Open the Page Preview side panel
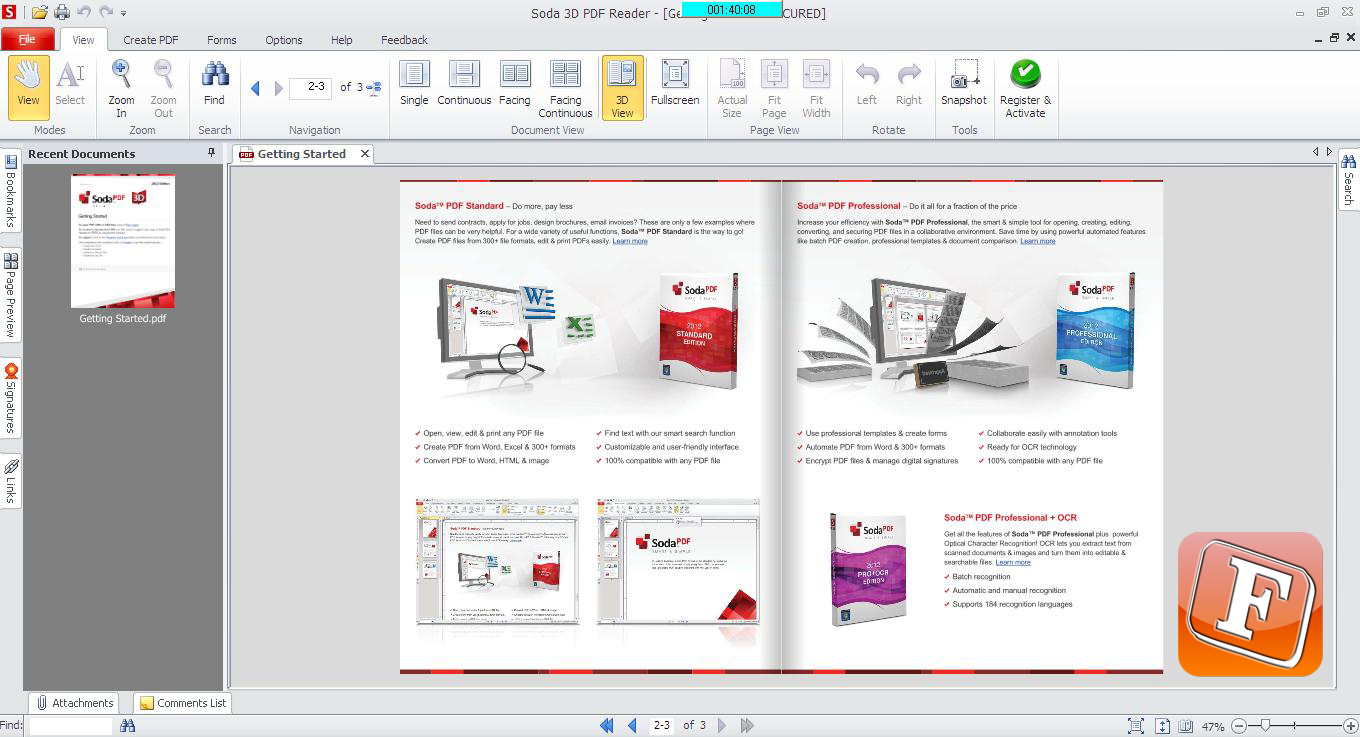The width and height of the screenshot is (1360, 737). tap(11, 296)
